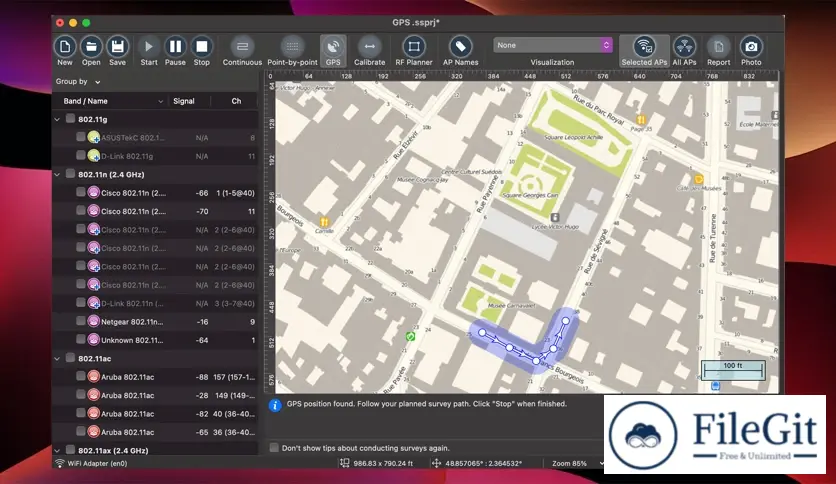836x484 pixels.
Task: Click the Café des Musées map marker
Action: coord(698,179)
